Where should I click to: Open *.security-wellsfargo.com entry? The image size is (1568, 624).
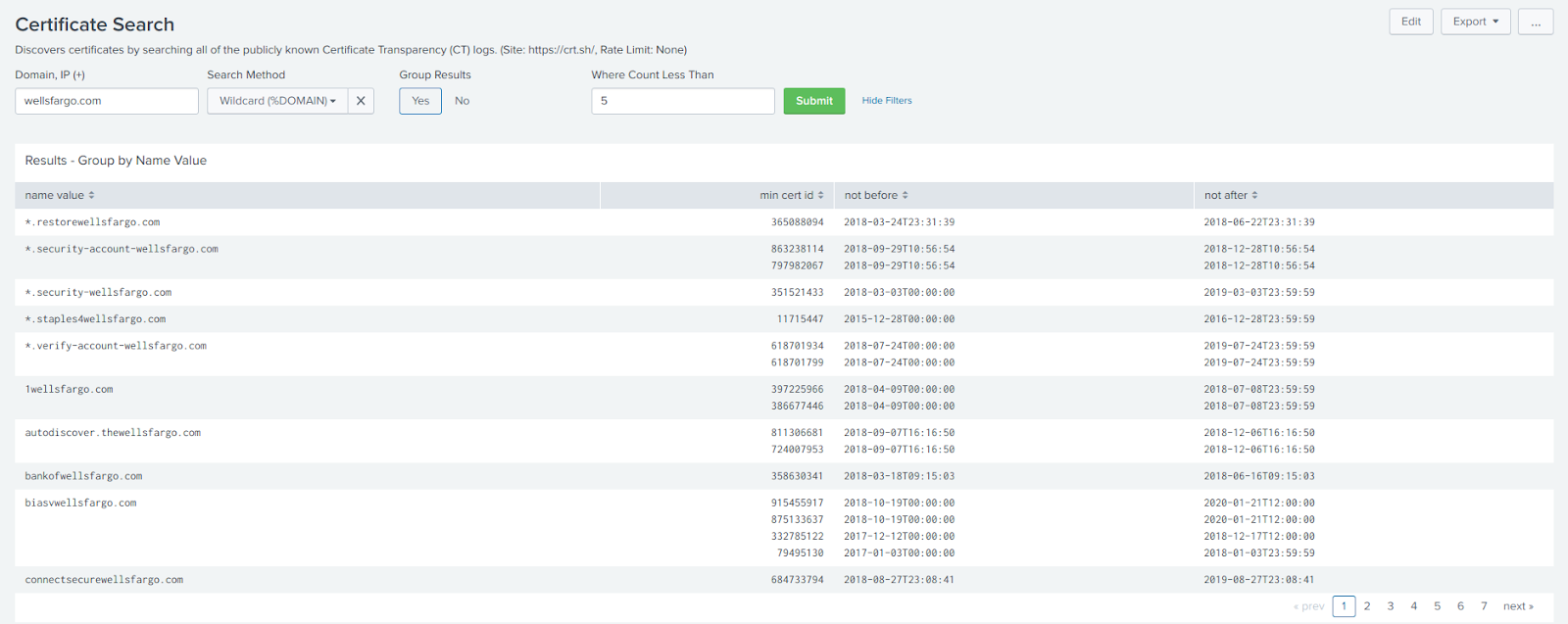(98, 292)
